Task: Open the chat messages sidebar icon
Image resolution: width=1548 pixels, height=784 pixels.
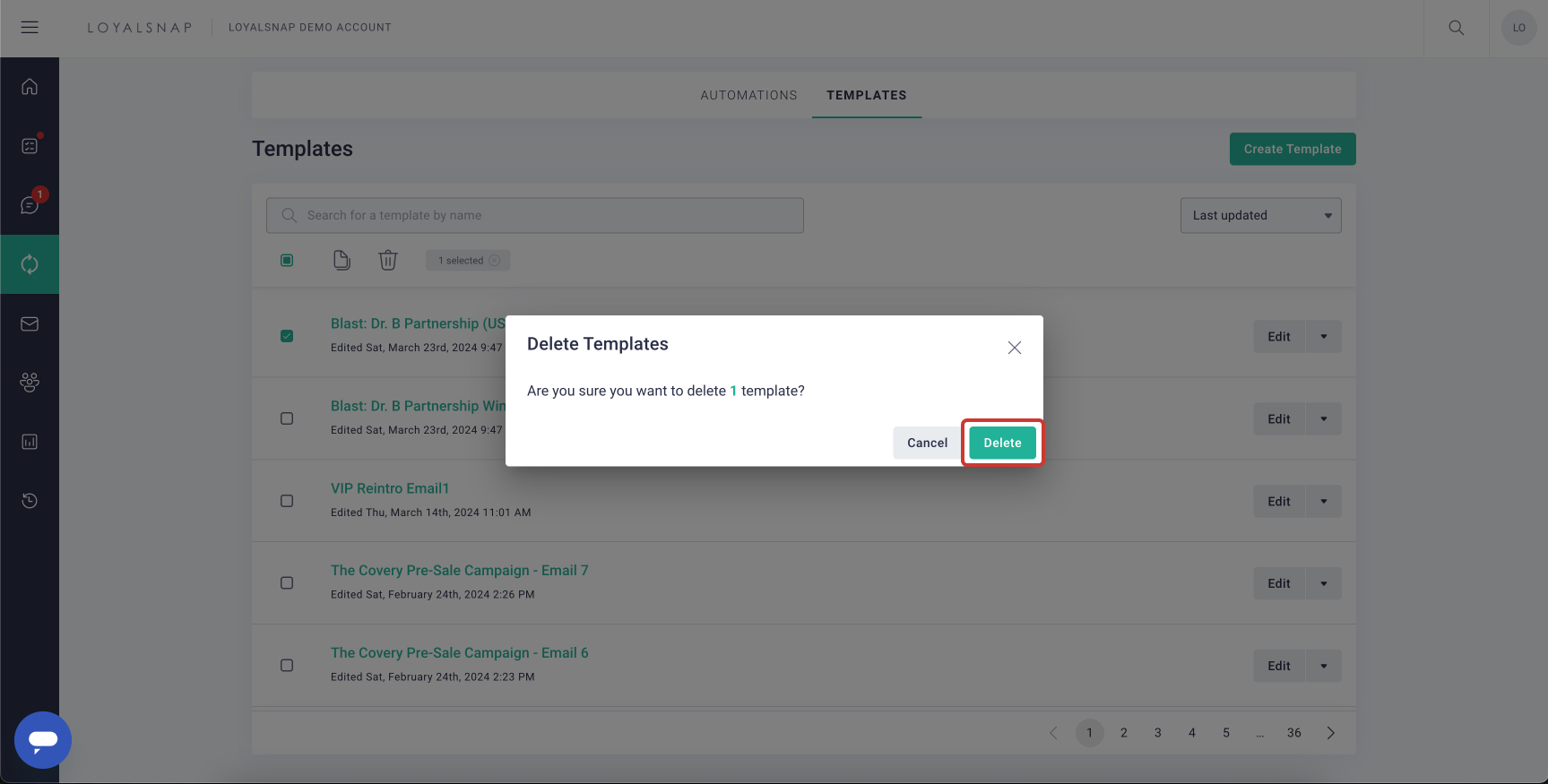Action: 30,205
